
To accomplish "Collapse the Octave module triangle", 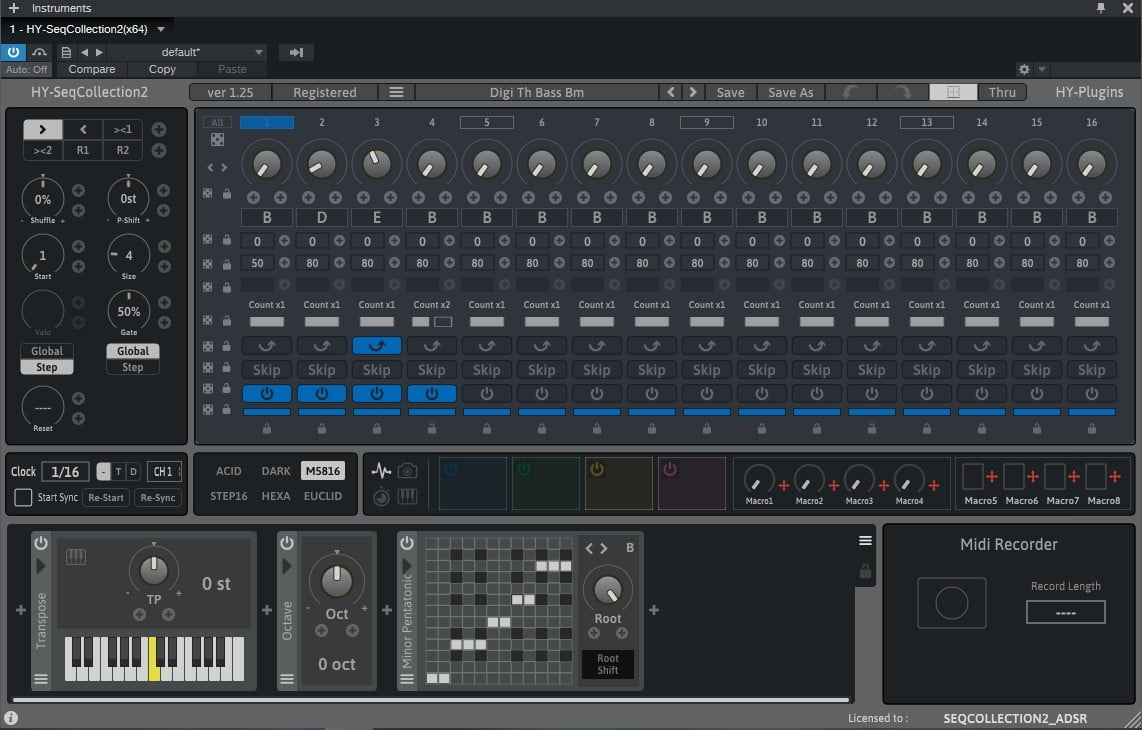I will pyautogui.click(x=287, y=566).
